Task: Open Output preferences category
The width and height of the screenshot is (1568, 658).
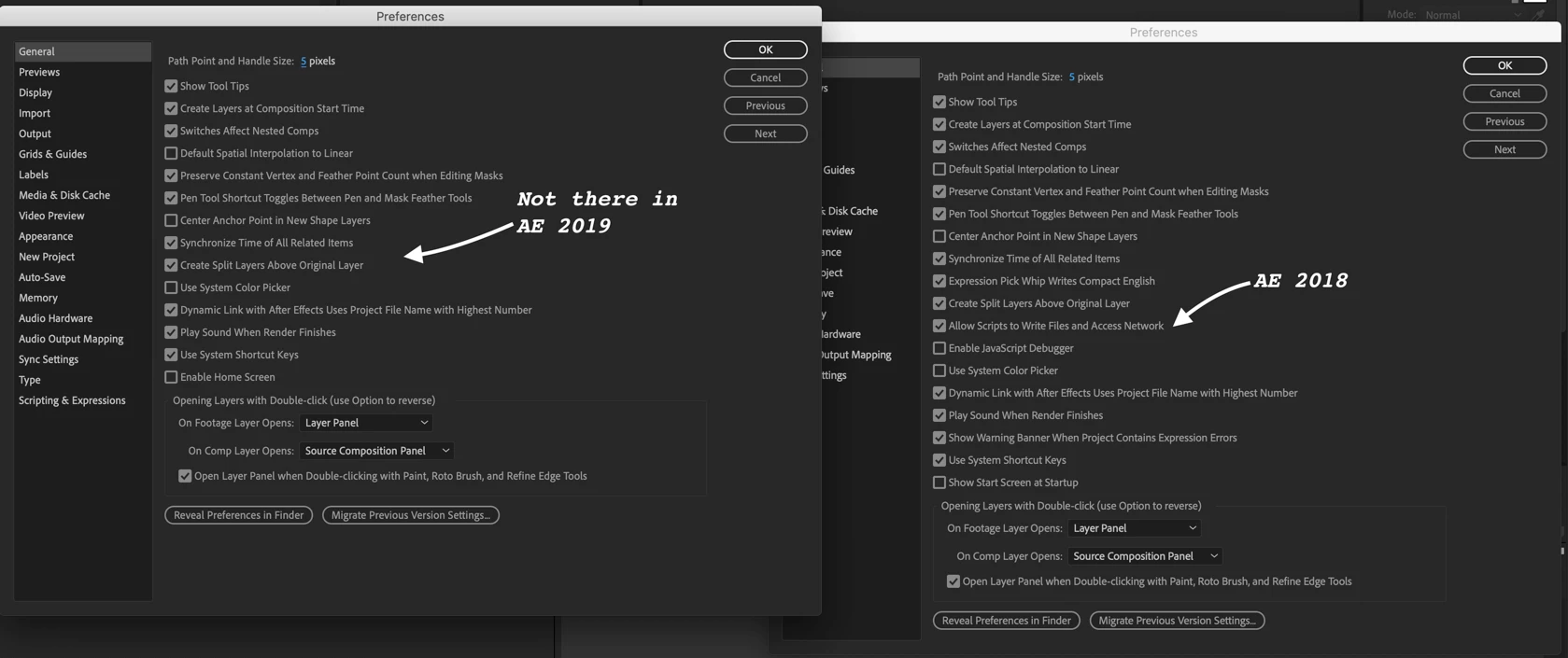Action: coord(35,133)
